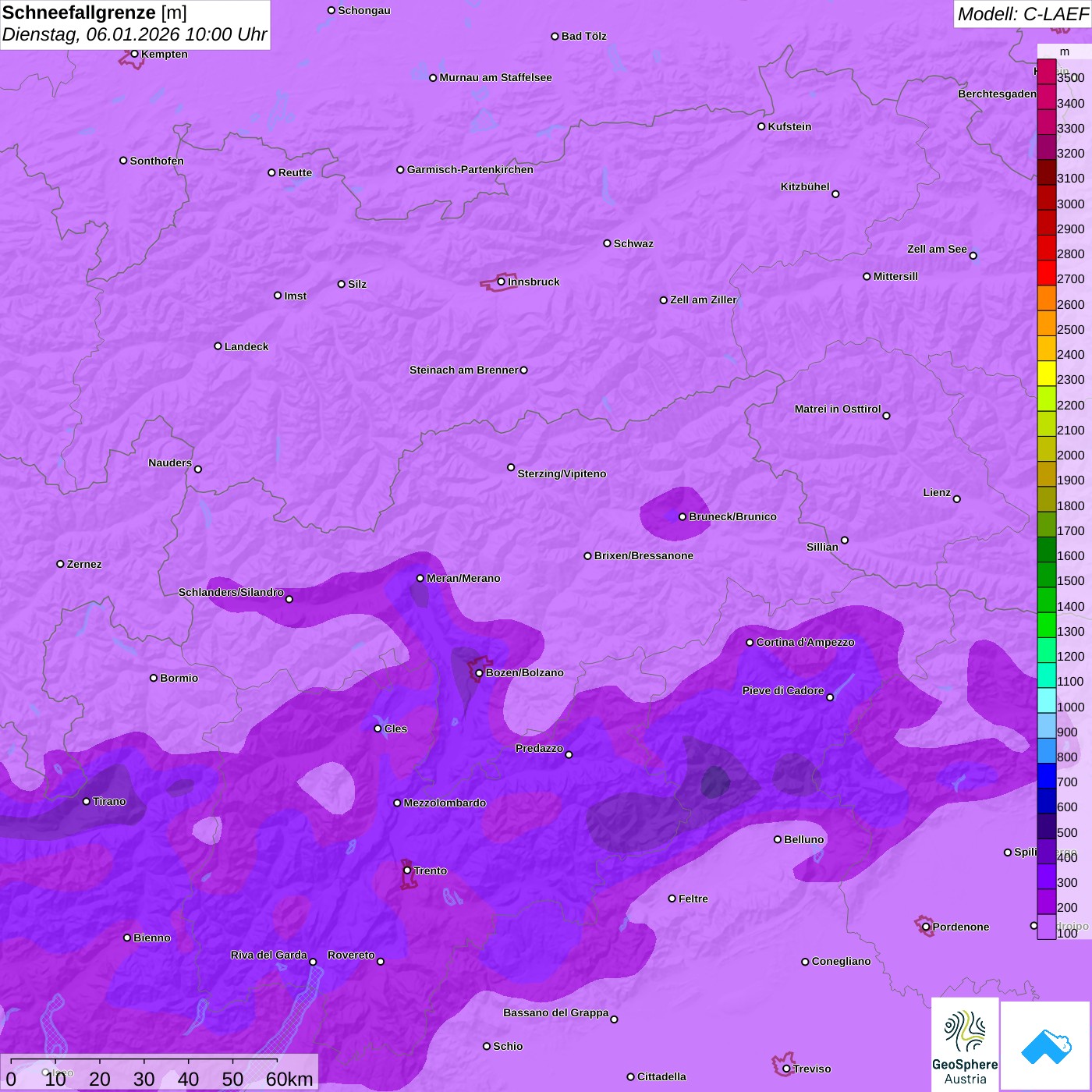Screen dimensions: 1092x1092
Task: Click the "Schlanders/Silandro" label
Action: tap(231, 592)
